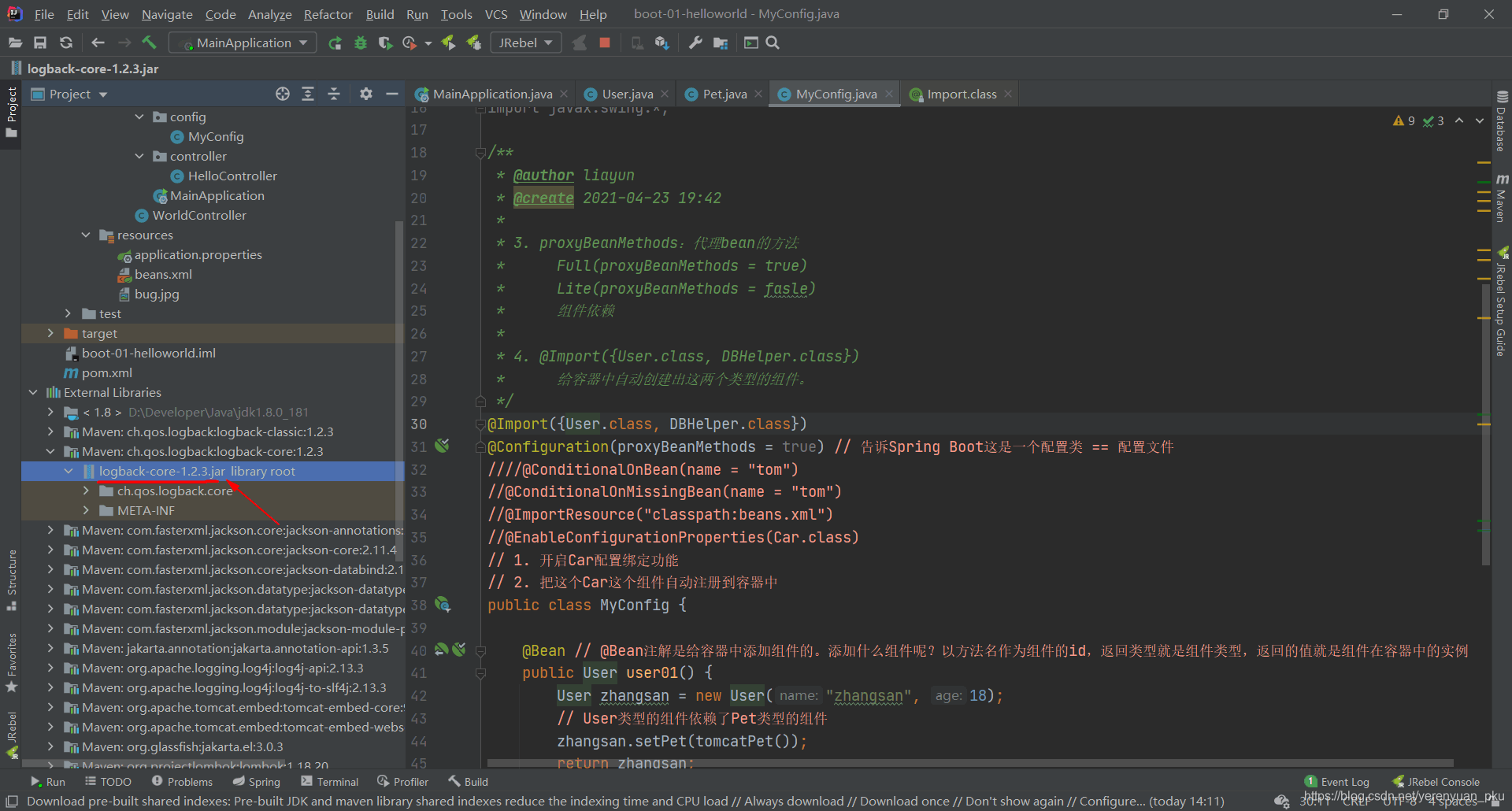Switch to MainApplication.java tab
Image resolution: width=1512 pixels, height=811 pixels.
(492, 94)
